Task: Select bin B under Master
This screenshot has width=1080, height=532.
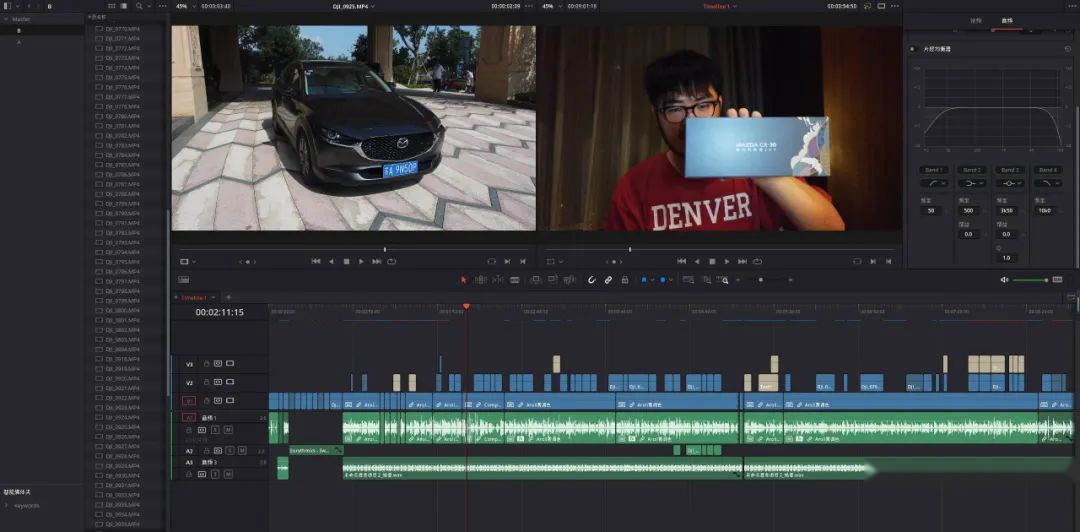Action: [19, 30]
